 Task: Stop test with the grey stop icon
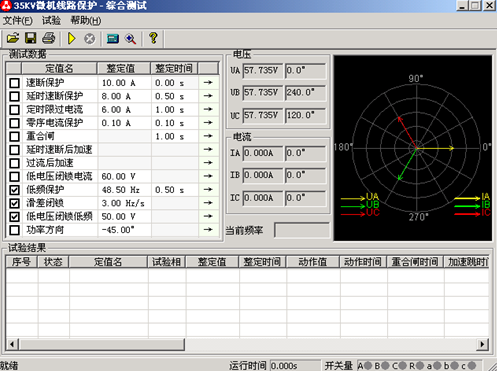89,39
